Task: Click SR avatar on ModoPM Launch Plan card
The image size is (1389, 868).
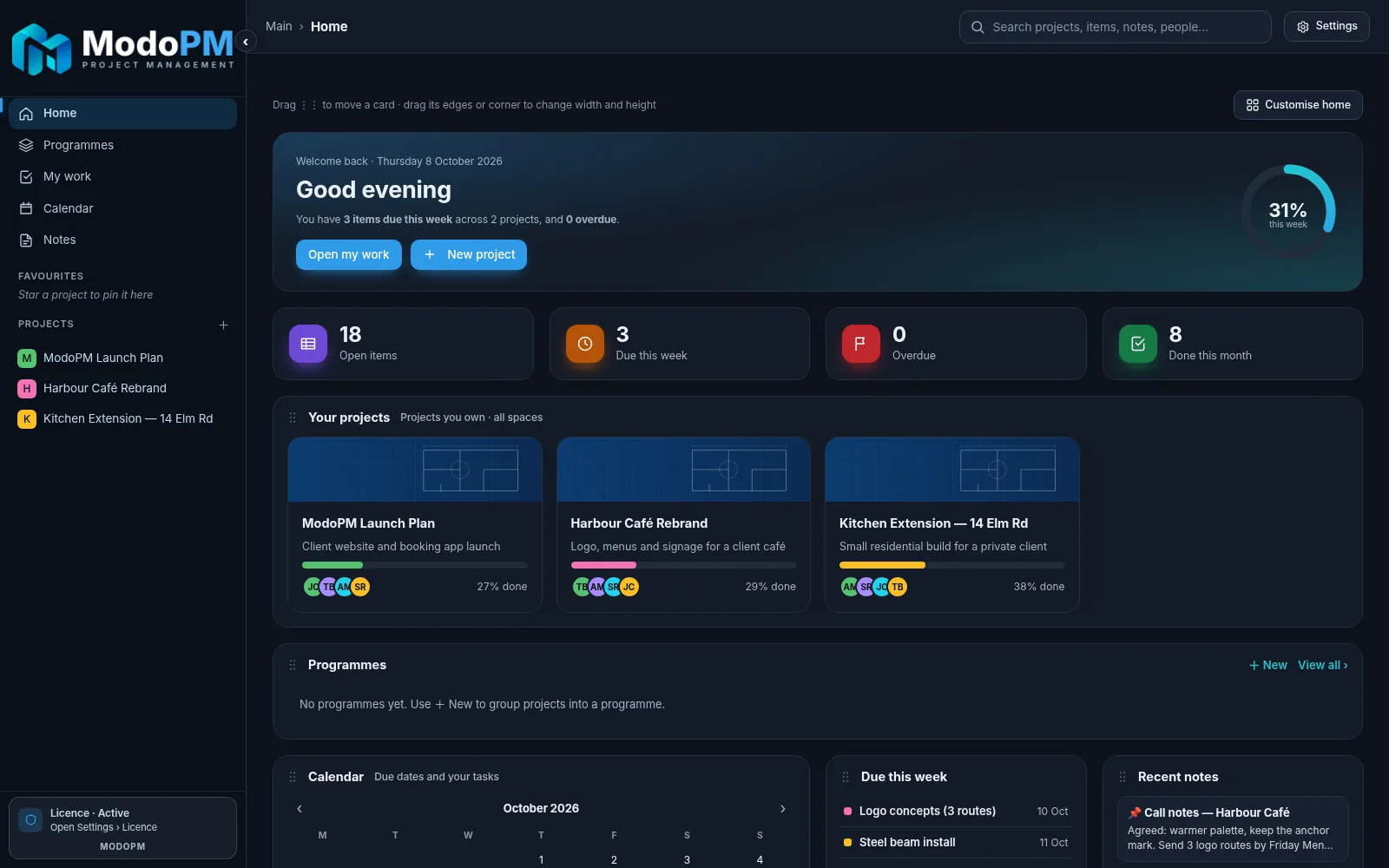Action: click(x=360, y=587)
